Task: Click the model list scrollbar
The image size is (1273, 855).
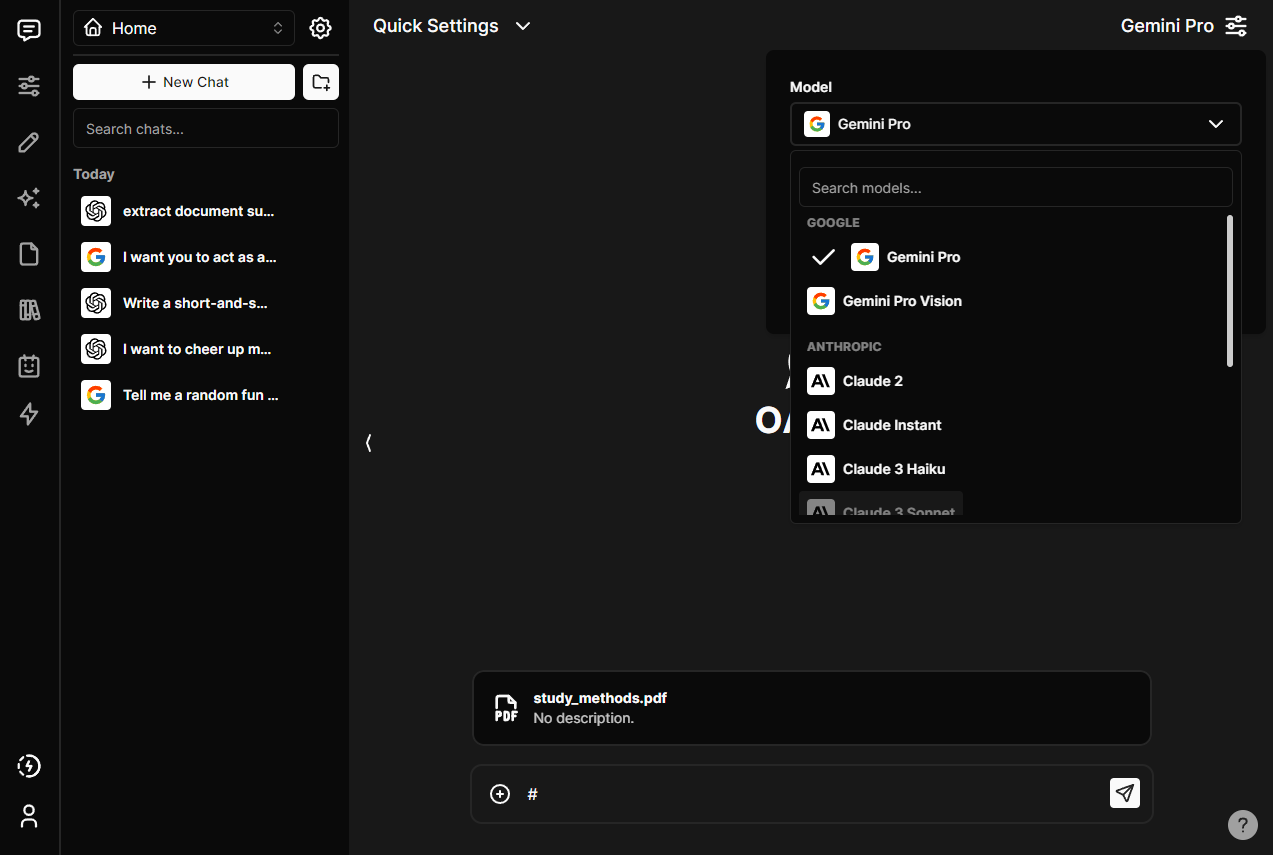Action: (x=1230, y=291)
